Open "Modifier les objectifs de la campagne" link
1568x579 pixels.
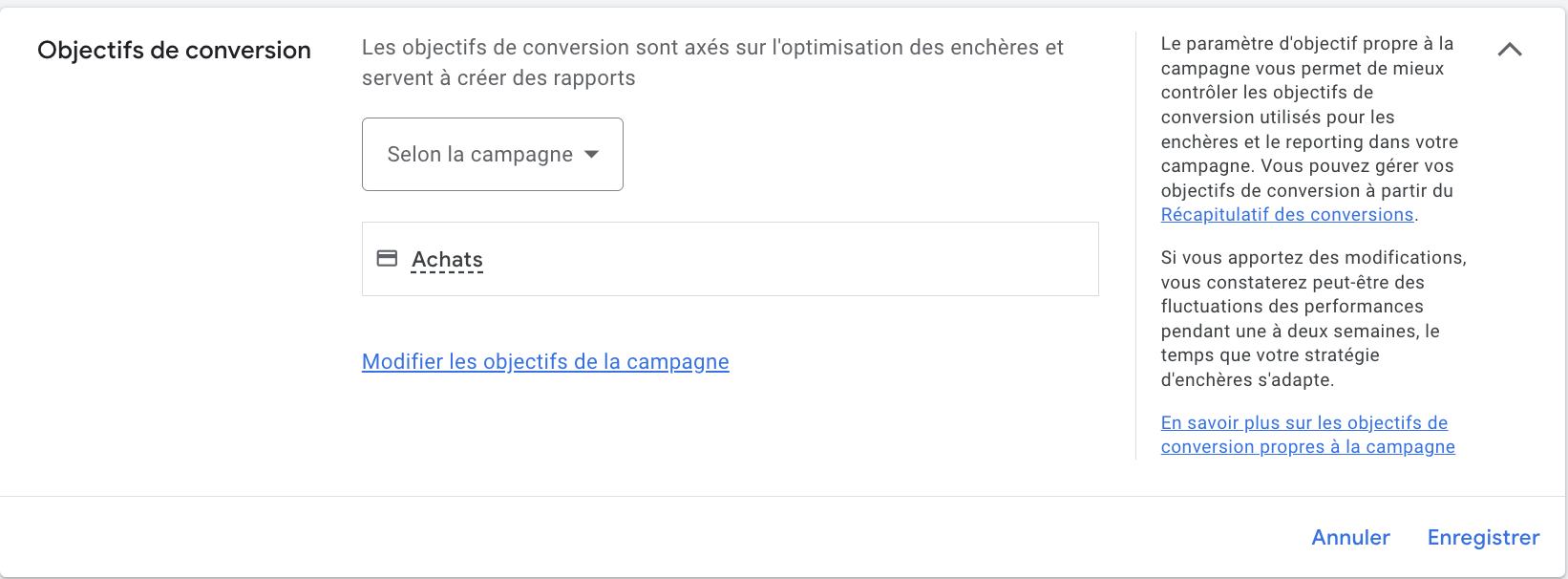545,362
